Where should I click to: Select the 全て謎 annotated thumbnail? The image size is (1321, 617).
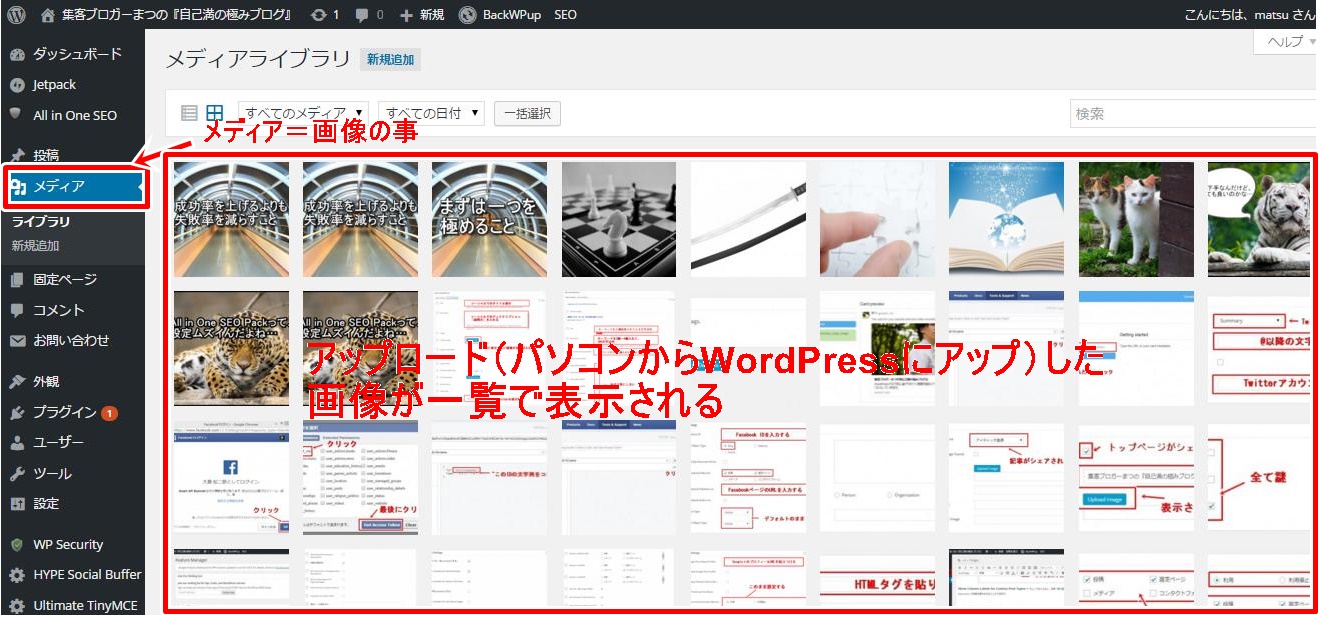tap(1258, 478)
